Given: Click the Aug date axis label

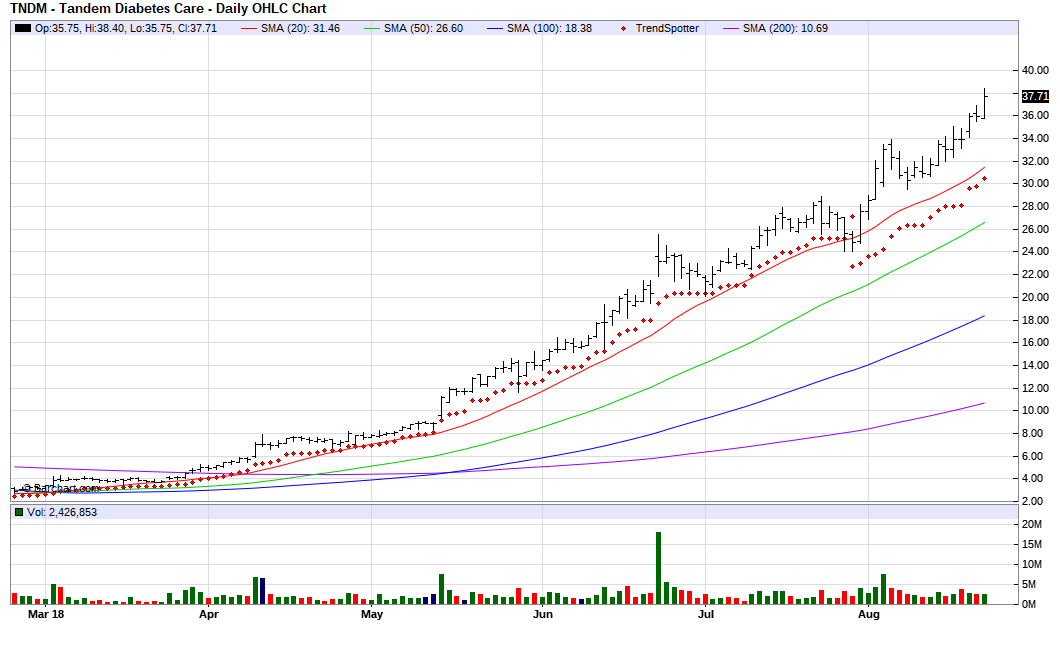Looking at the screenshot, I should coord(869,614).
